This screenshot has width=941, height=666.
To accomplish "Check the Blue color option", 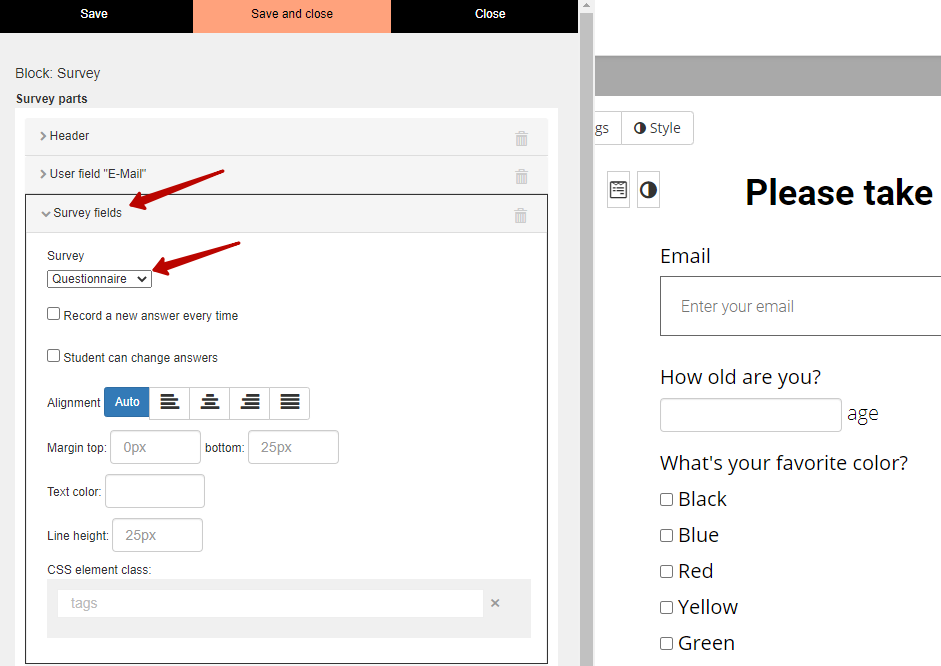I will click(x=666, y=535).
